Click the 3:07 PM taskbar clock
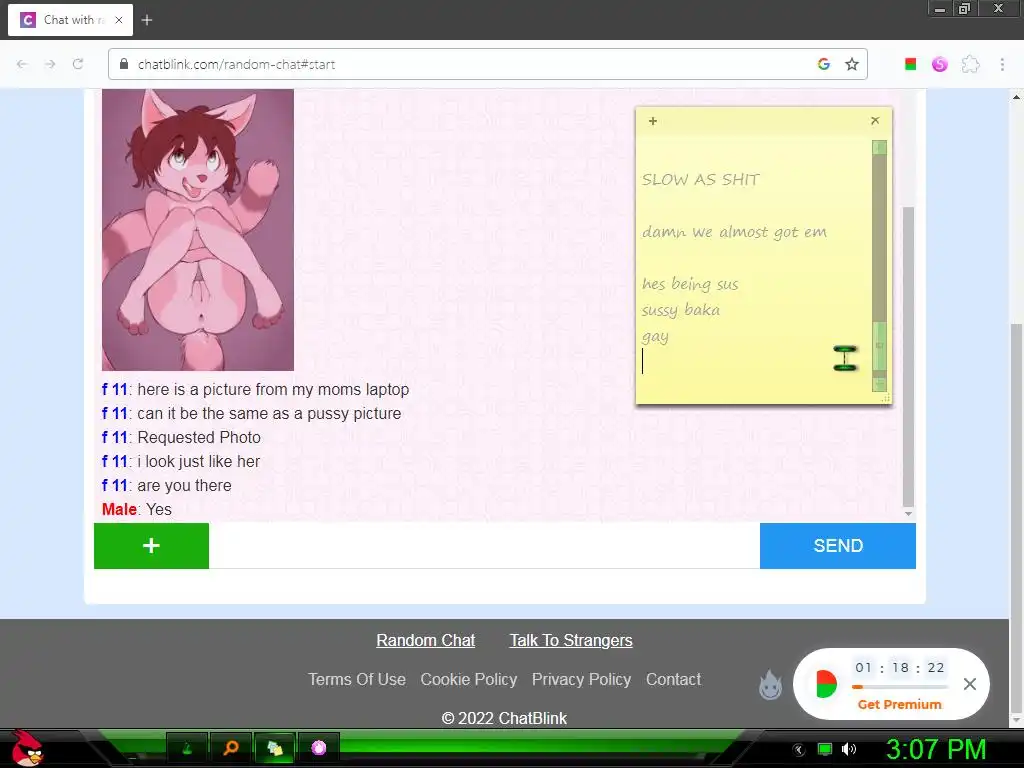The width and height of the screenshot is (1024, 768). point(936,750)
